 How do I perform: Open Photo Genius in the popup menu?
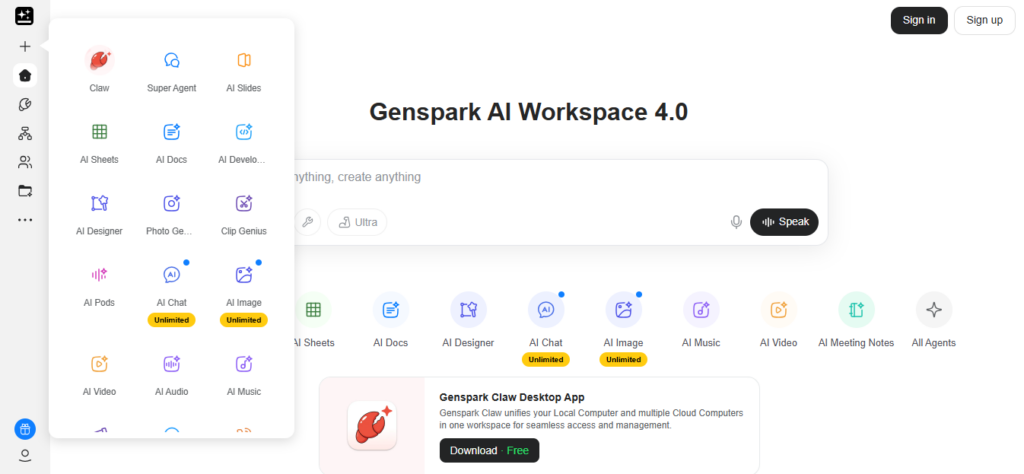172,213
